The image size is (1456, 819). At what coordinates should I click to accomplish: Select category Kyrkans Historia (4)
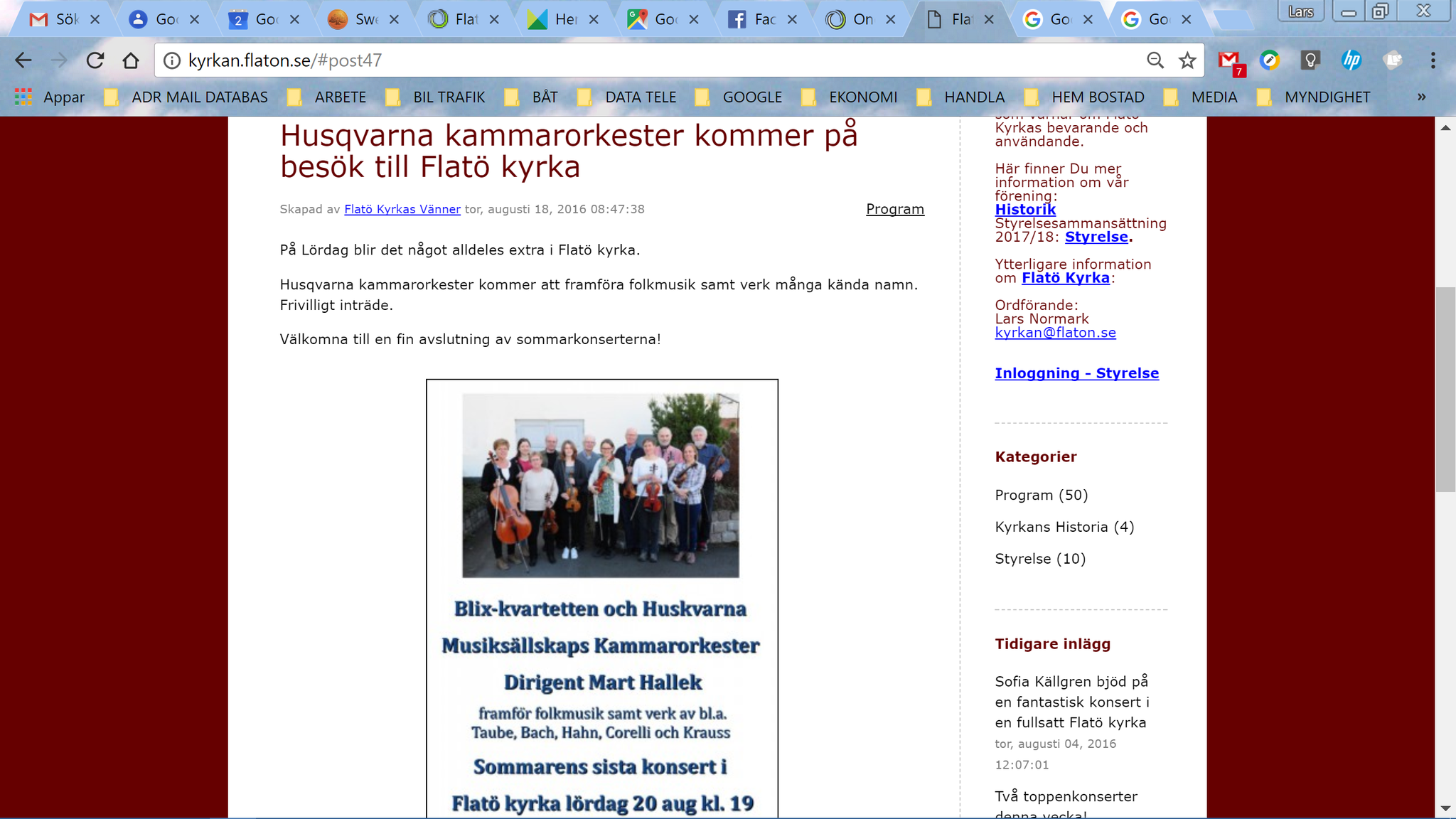1064,527
